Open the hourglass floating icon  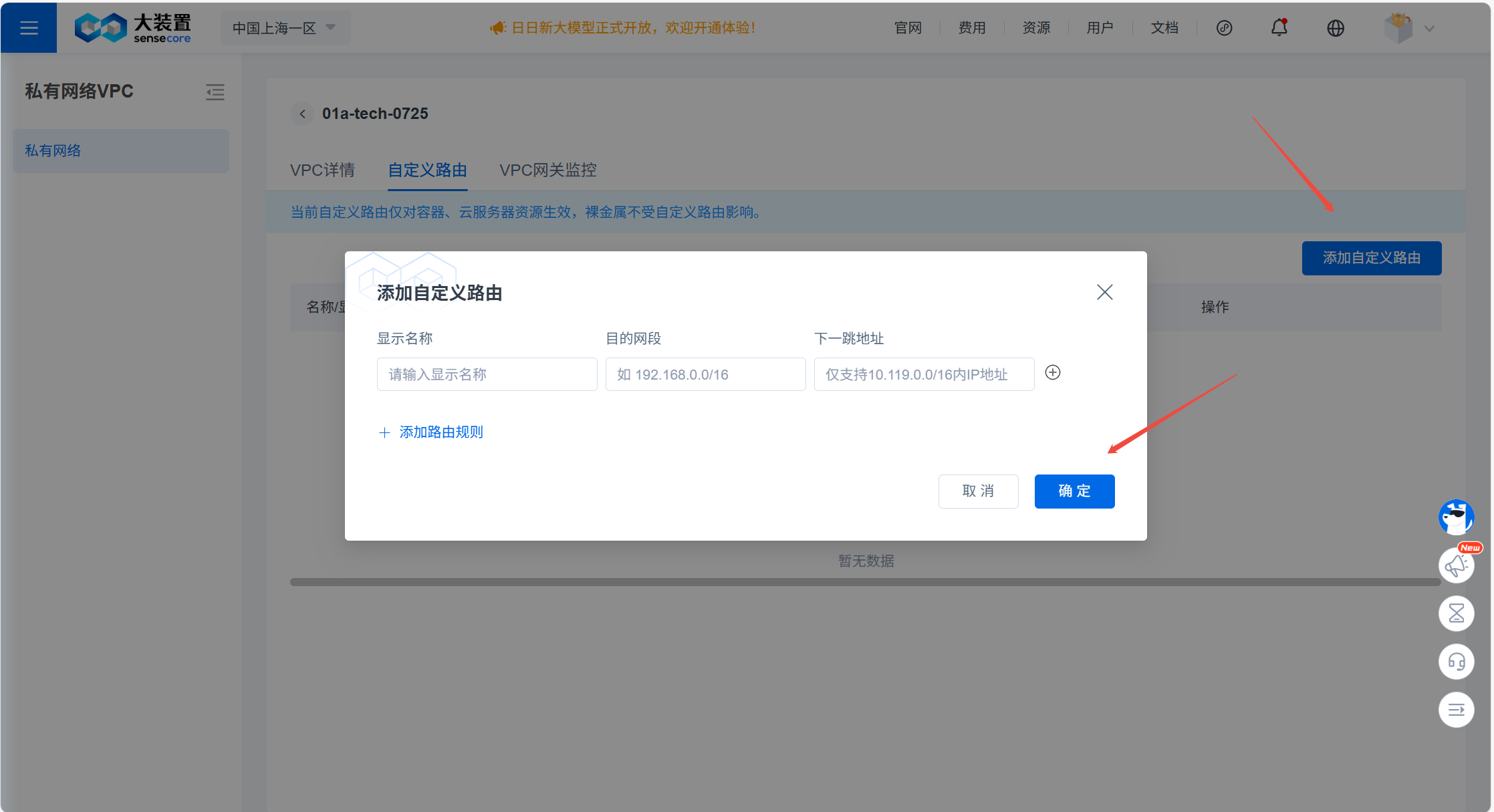pyautogui.click(x=1456, y=613)
